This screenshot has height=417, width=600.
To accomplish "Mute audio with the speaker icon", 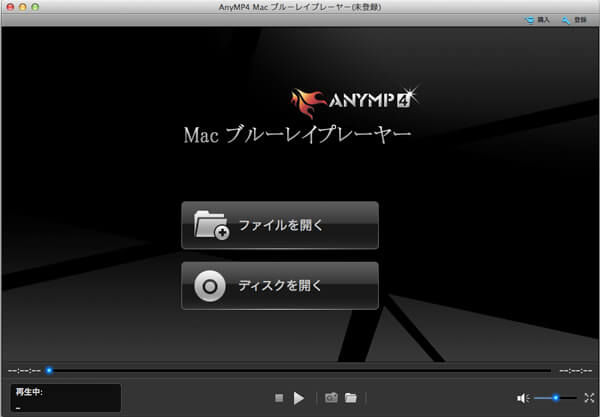I will coord(522,398).
